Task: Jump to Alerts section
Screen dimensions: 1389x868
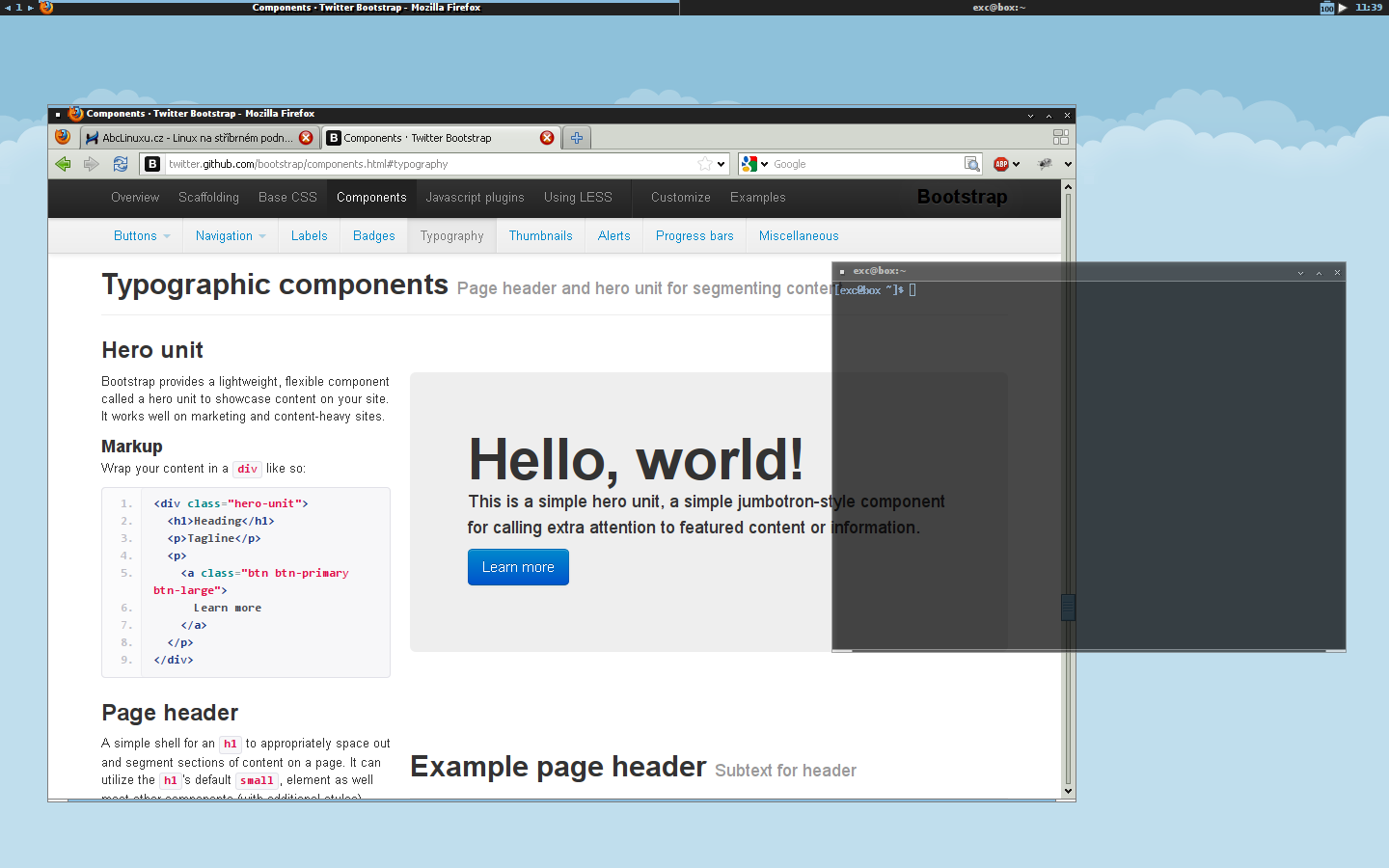Action: coord(614,236)
